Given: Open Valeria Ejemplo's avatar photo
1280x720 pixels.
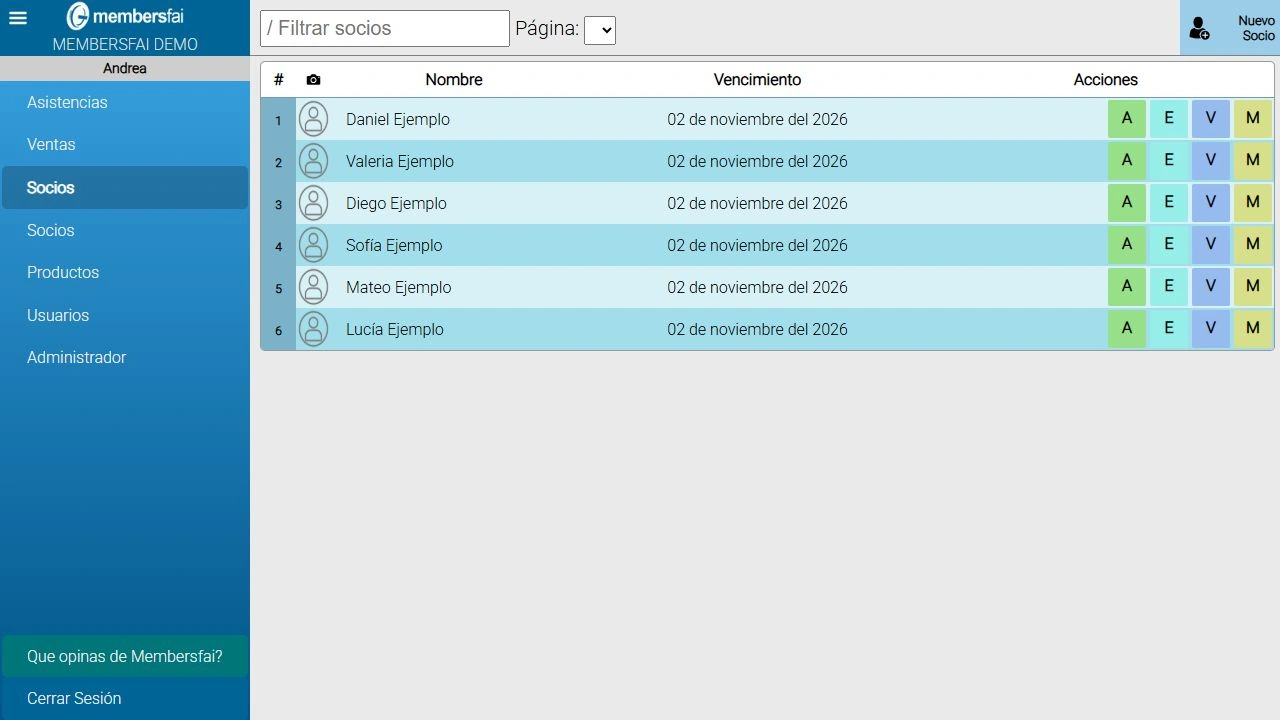Looking at the screenshot, I should [313, 161].
